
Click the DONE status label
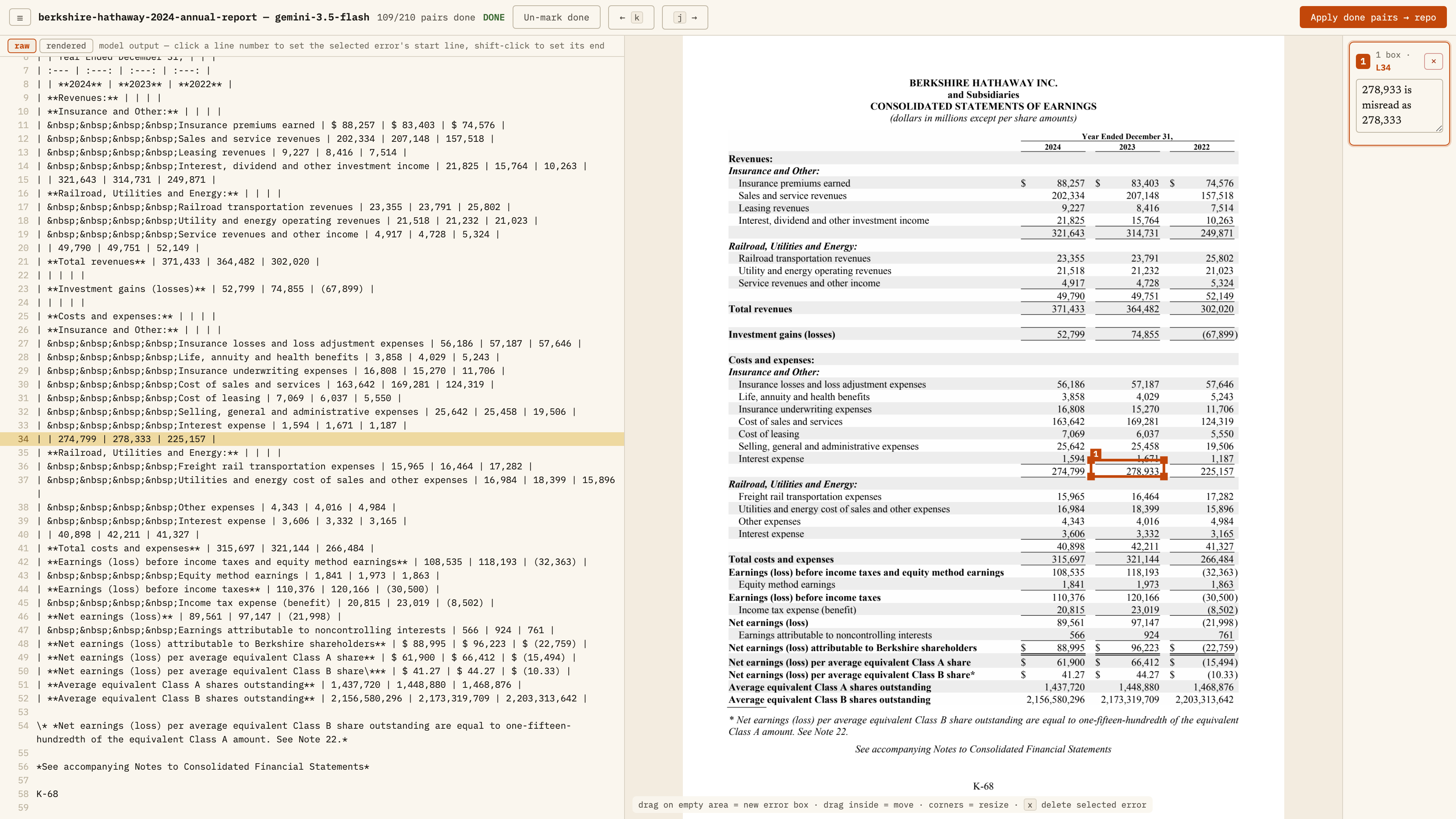(493, 17)
